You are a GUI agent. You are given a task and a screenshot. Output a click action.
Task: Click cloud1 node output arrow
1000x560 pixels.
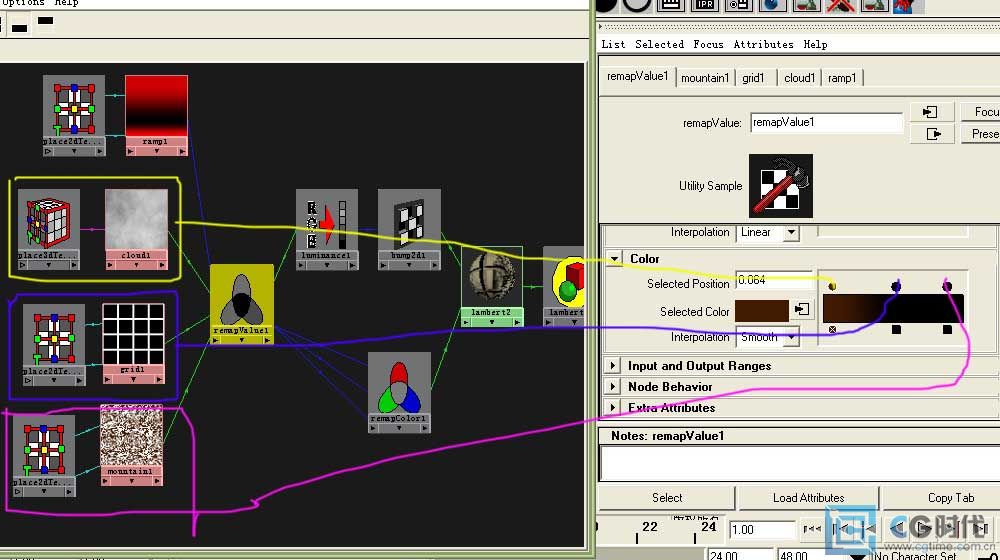162,265
